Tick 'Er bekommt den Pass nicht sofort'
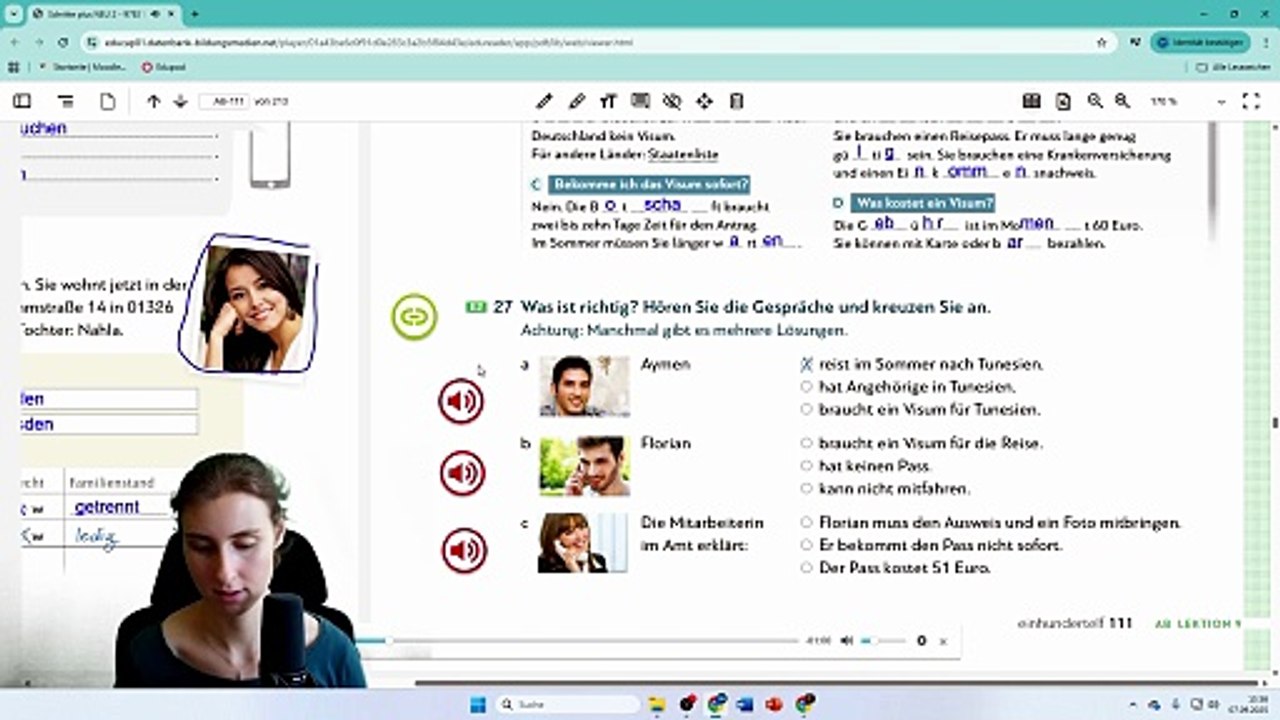The height and width of the screenshot is (720, 1280). (x=806, y=545)
